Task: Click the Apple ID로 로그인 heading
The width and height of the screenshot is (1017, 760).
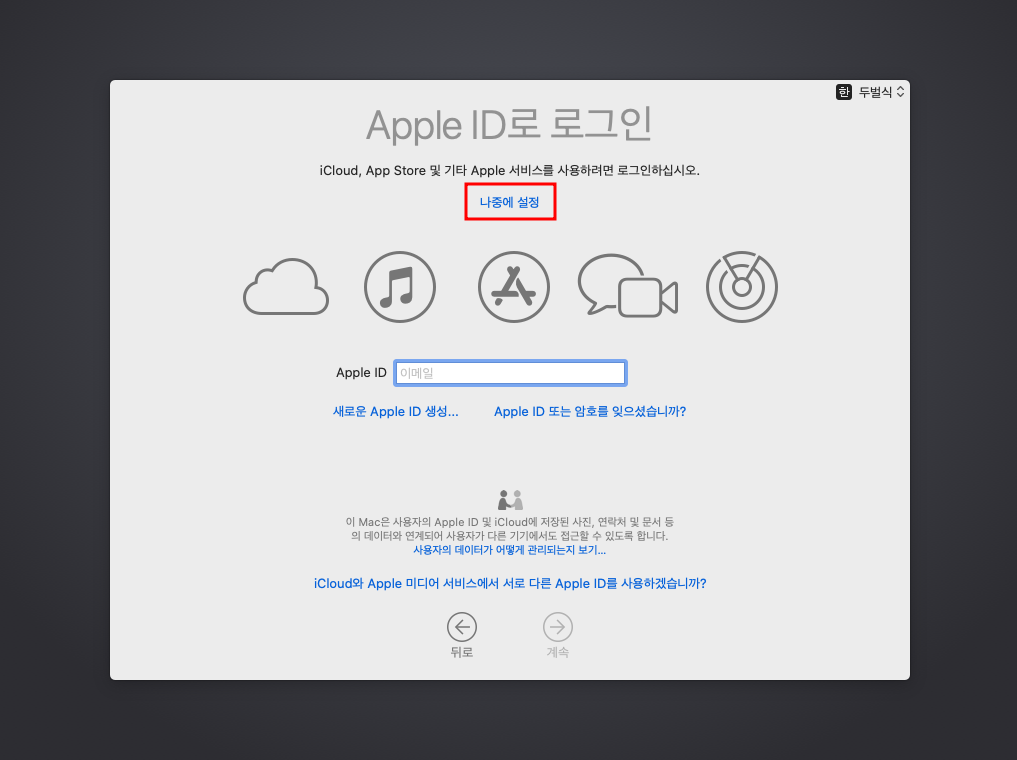Action: [x=509, y=125]
